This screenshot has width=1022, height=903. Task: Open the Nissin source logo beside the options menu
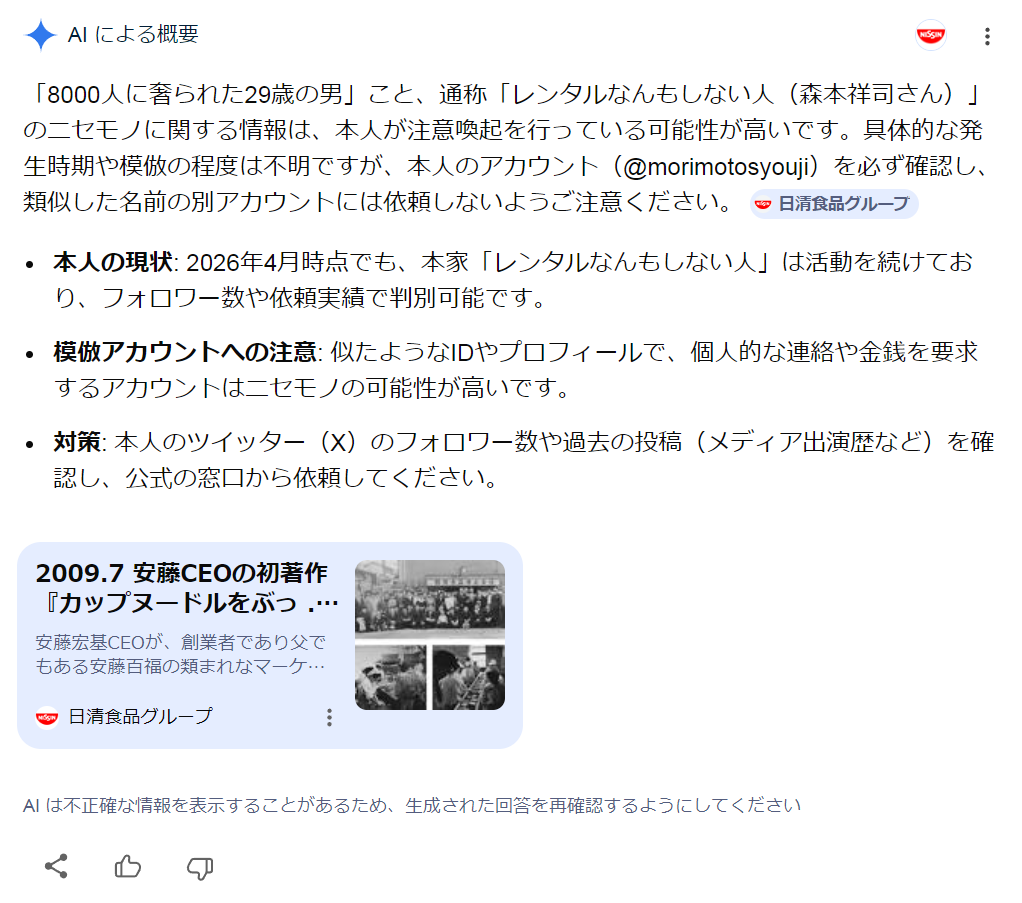(930, 35)
